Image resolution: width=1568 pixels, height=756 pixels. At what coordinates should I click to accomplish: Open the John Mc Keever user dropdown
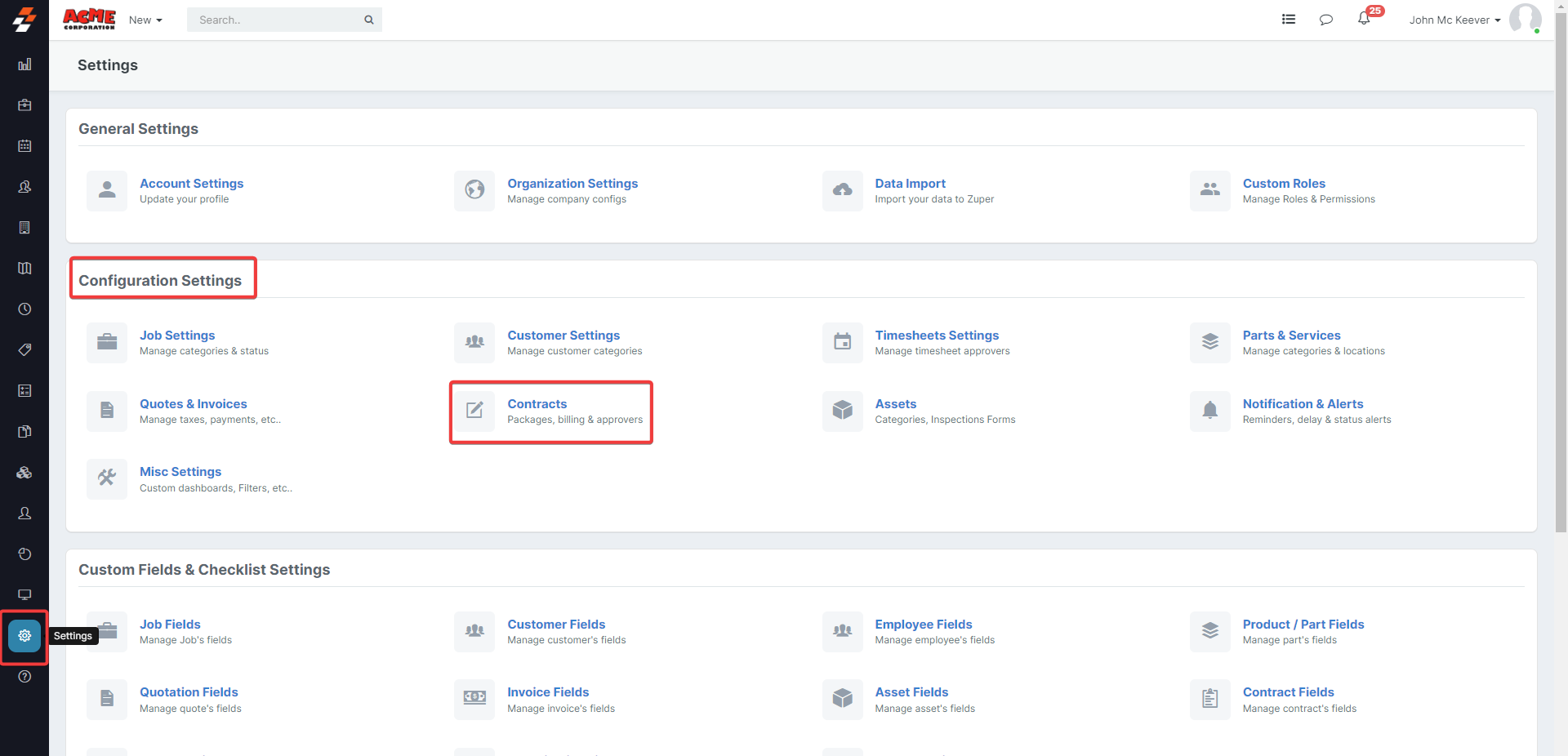pos(1454,20)
